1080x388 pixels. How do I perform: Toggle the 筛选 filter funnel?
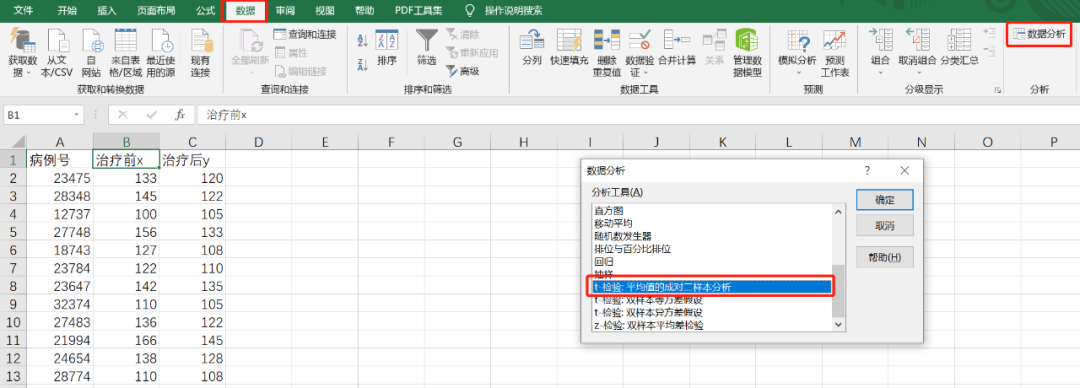[x=426, y=48]
